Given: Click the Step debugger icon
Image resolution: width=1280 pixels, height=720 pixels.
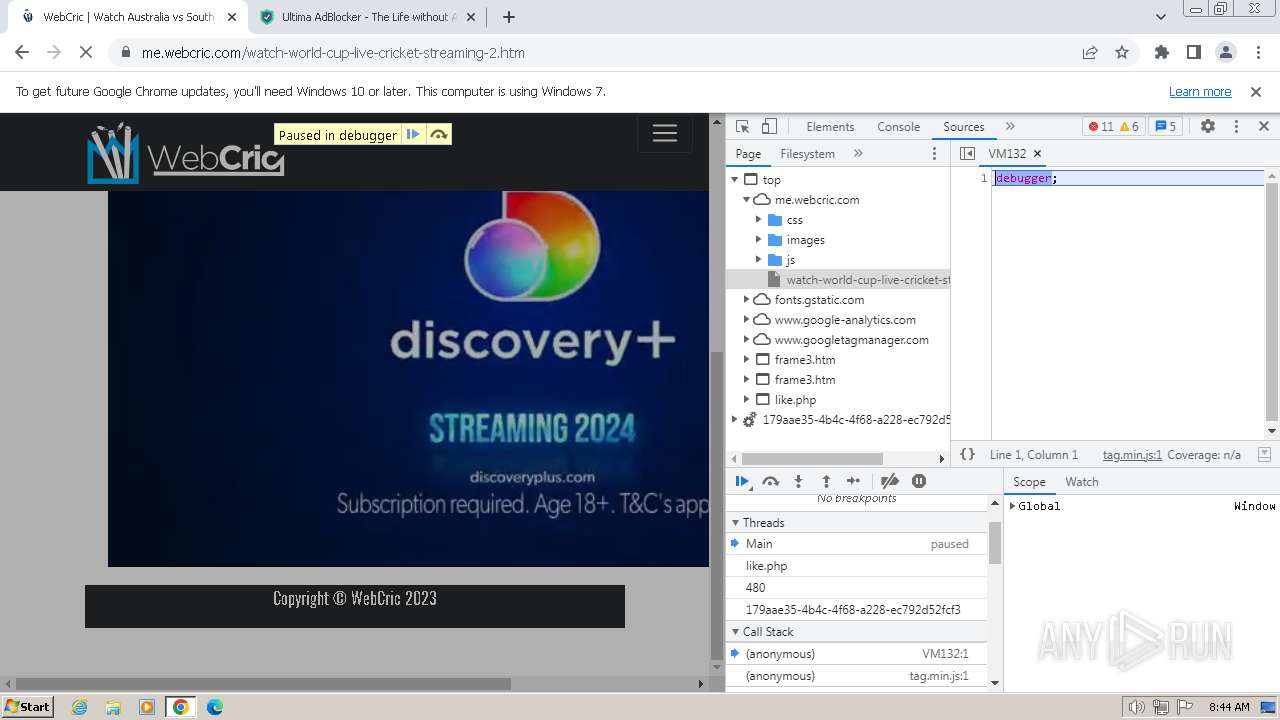Looking at the screenshot, I should 853,481.
